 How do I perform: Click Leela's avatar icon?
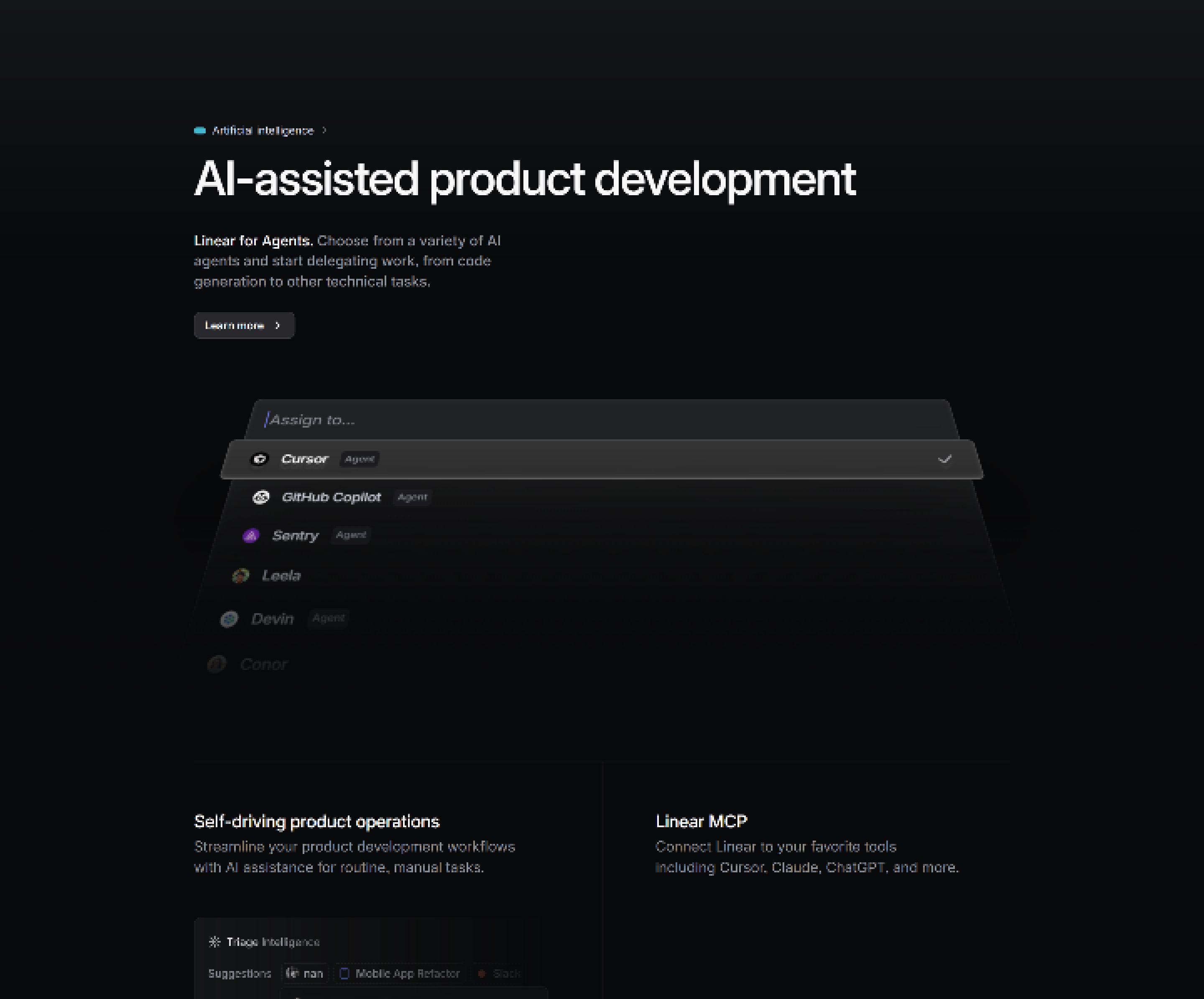tap(241, 576)
